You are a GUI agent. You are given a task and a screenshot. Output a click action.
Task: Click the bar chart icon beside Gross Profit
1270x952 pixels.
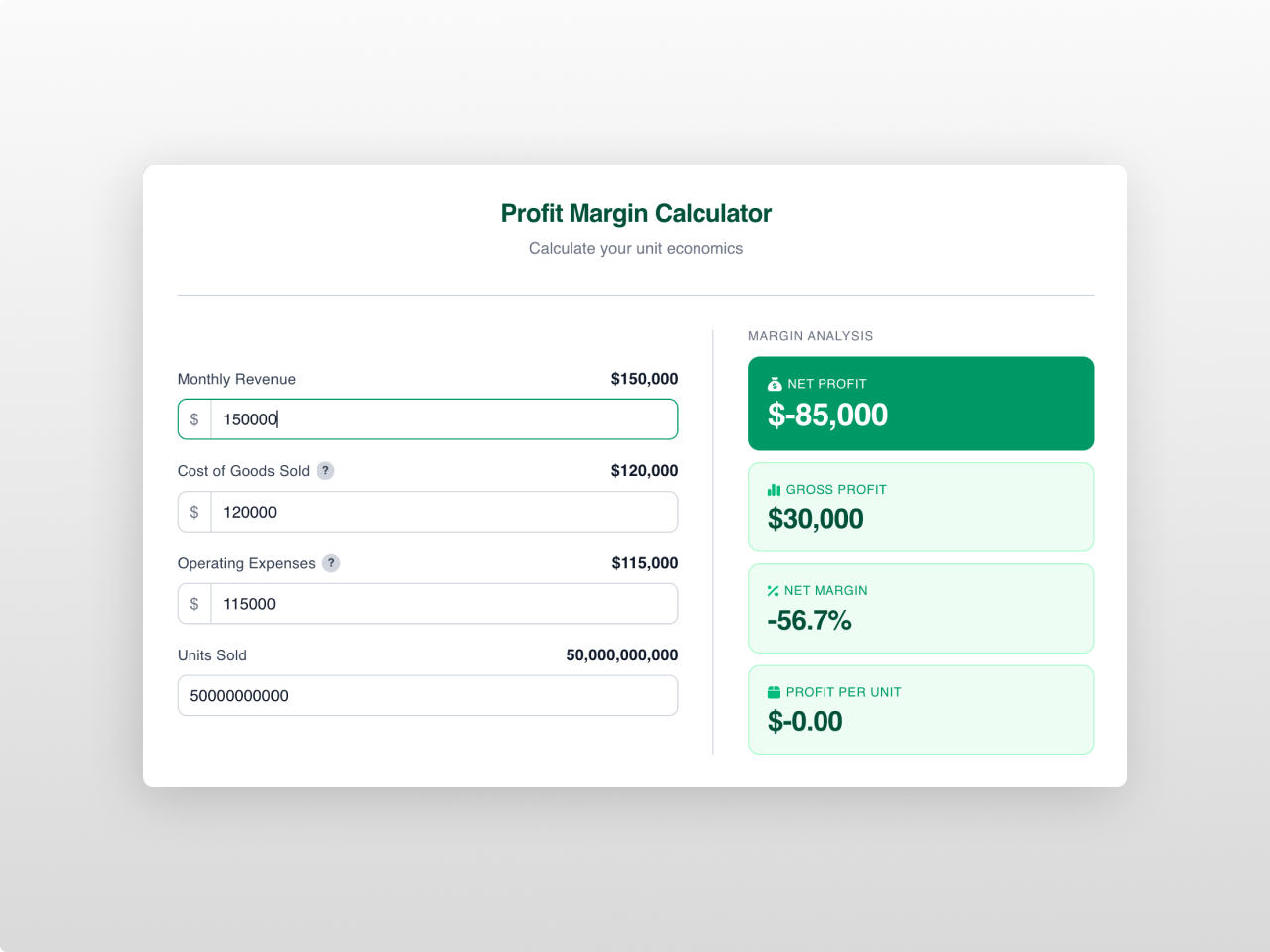[774, 490]
